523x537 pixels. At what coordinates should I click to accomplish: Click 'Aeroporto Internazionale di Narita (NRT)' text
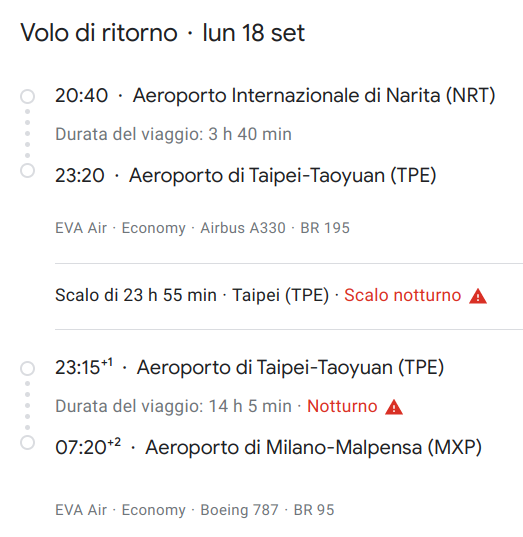click(314, 96)
